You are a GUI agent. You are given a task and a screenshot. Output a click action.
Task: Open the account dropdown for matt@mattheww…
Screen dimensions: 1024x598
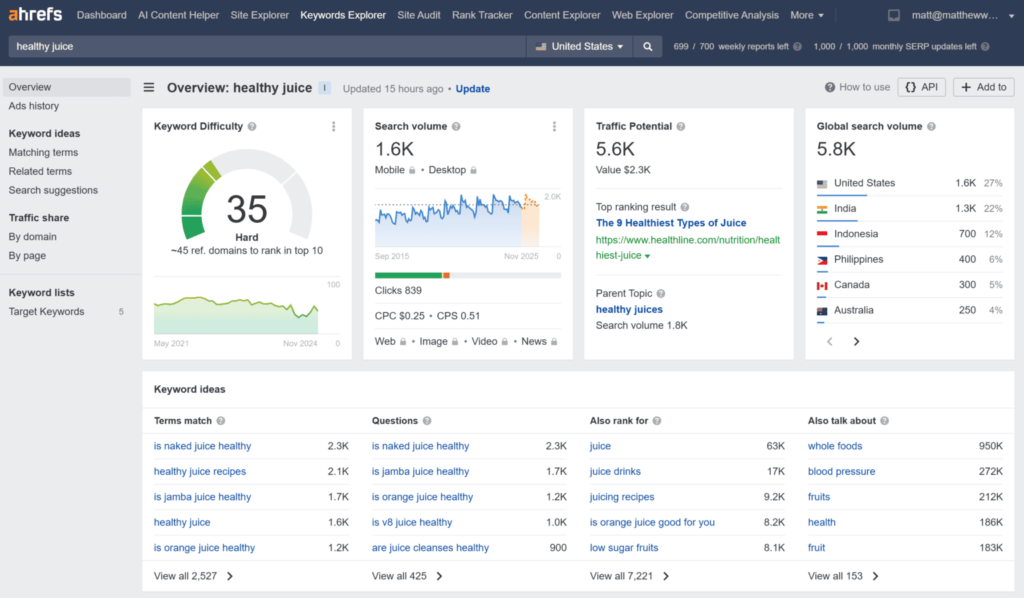tap(963, 15)
